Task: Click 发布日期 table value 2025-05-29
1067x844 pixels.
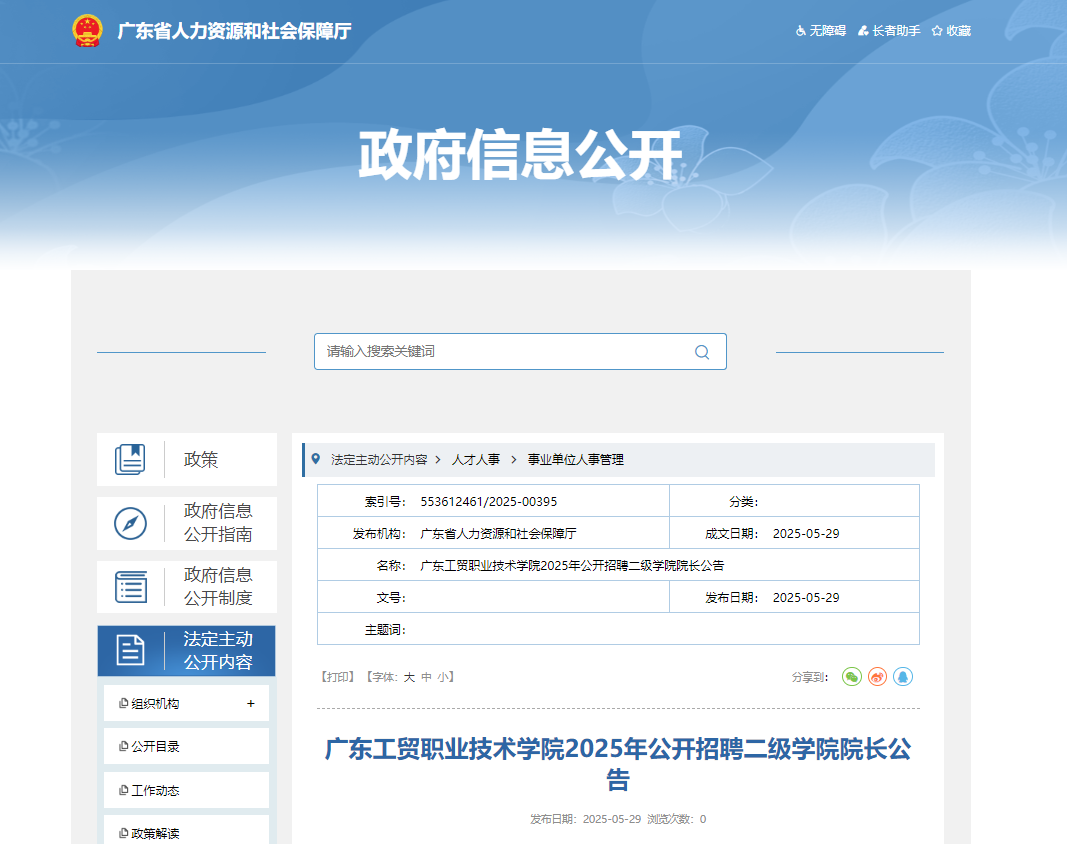Action: pos(806,598)
